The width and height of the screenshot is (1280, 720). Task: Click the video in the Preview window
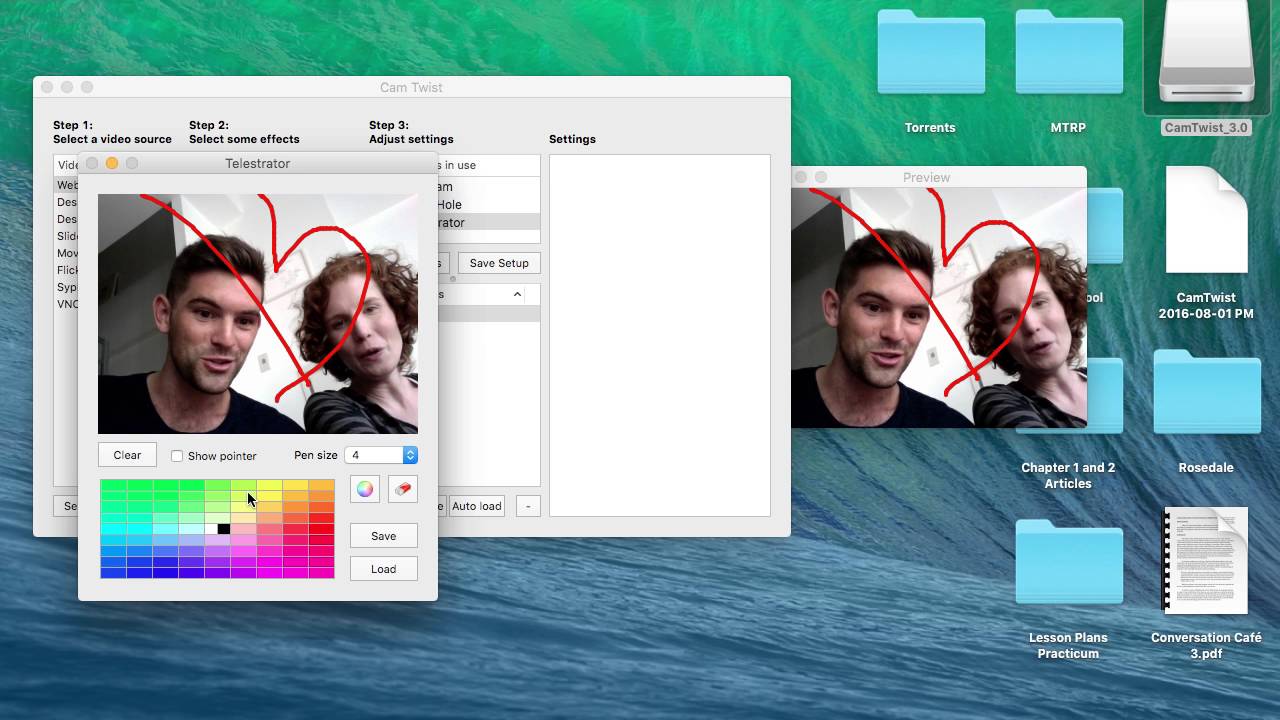click(939, 308)
